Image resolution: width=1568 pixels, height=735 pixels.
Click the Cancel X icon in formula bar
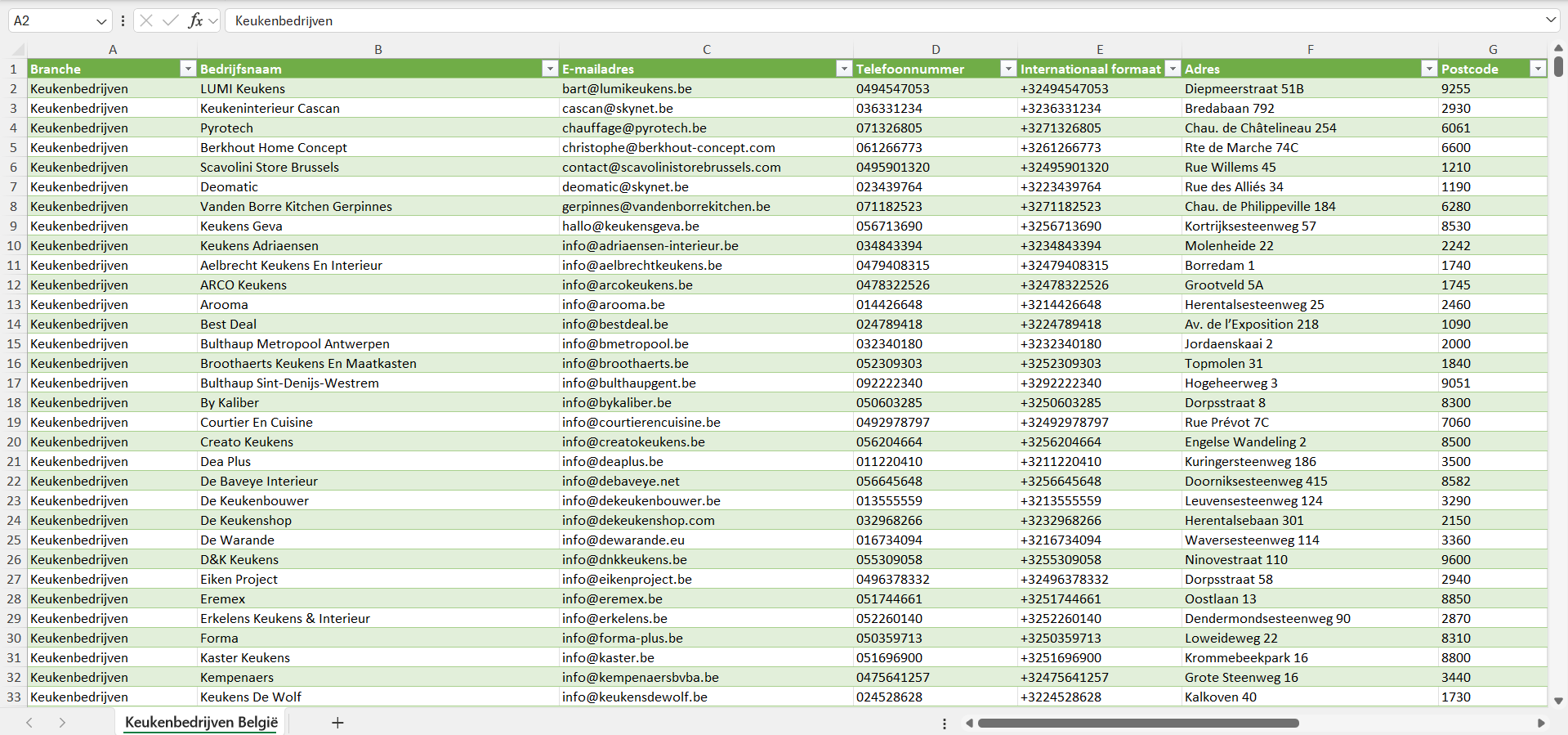(146, 20)
